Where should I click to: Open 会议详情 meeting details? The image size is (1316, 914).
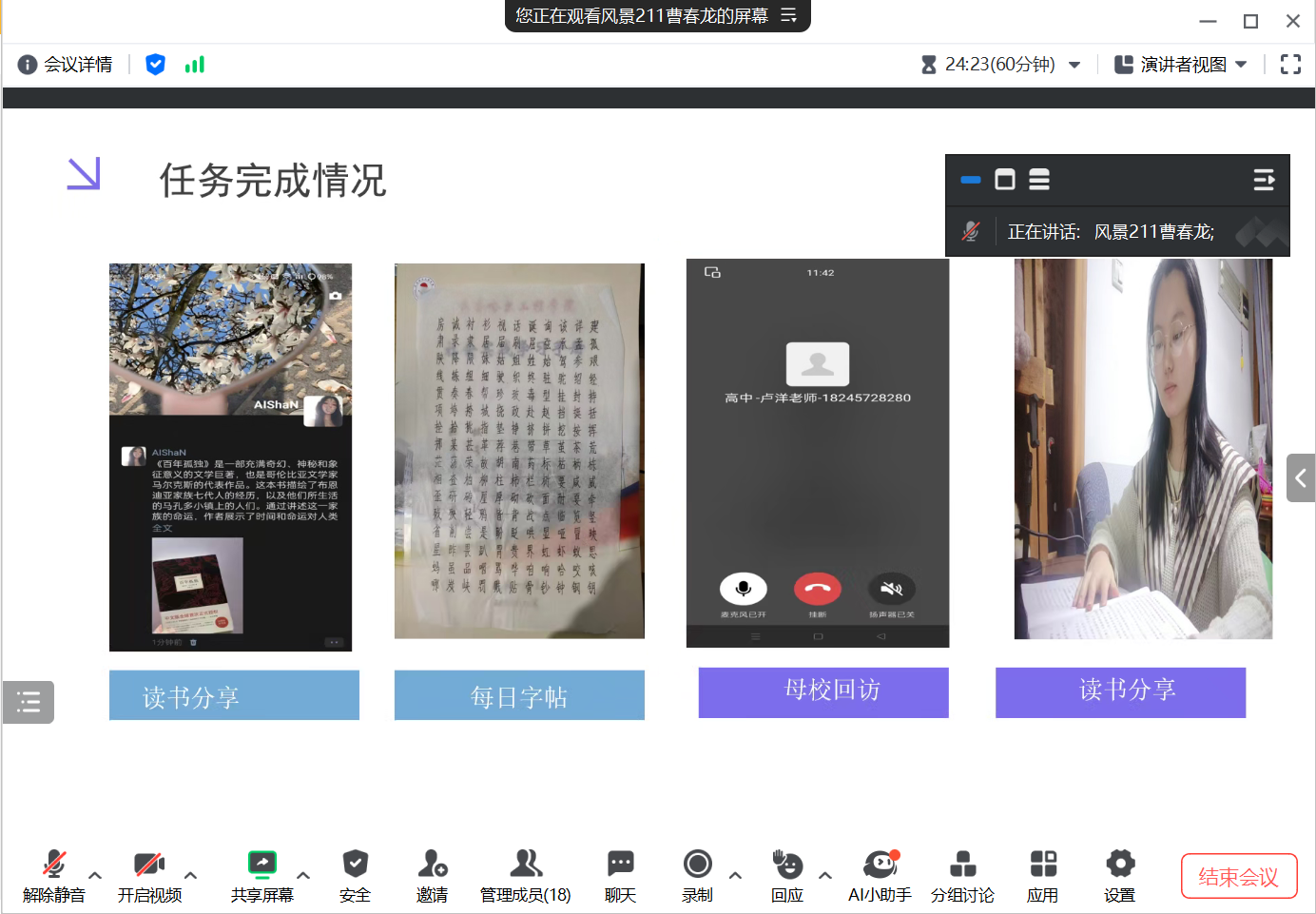66,65
